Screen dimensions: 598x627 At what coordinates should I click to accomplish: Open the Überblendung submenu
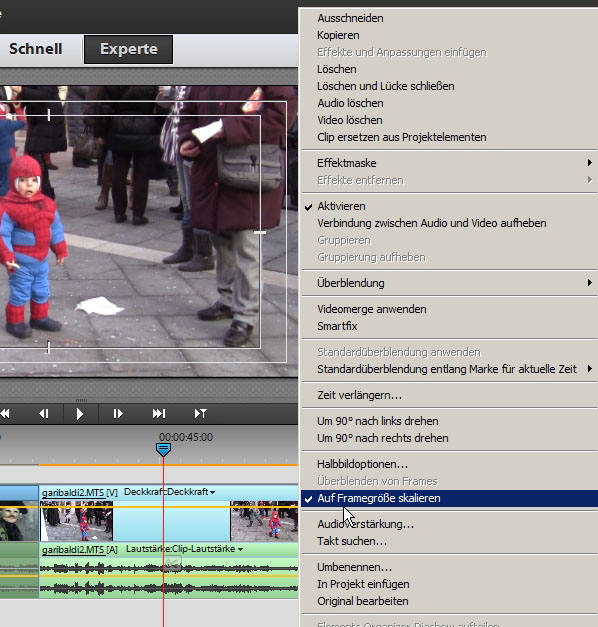(449, 283)
